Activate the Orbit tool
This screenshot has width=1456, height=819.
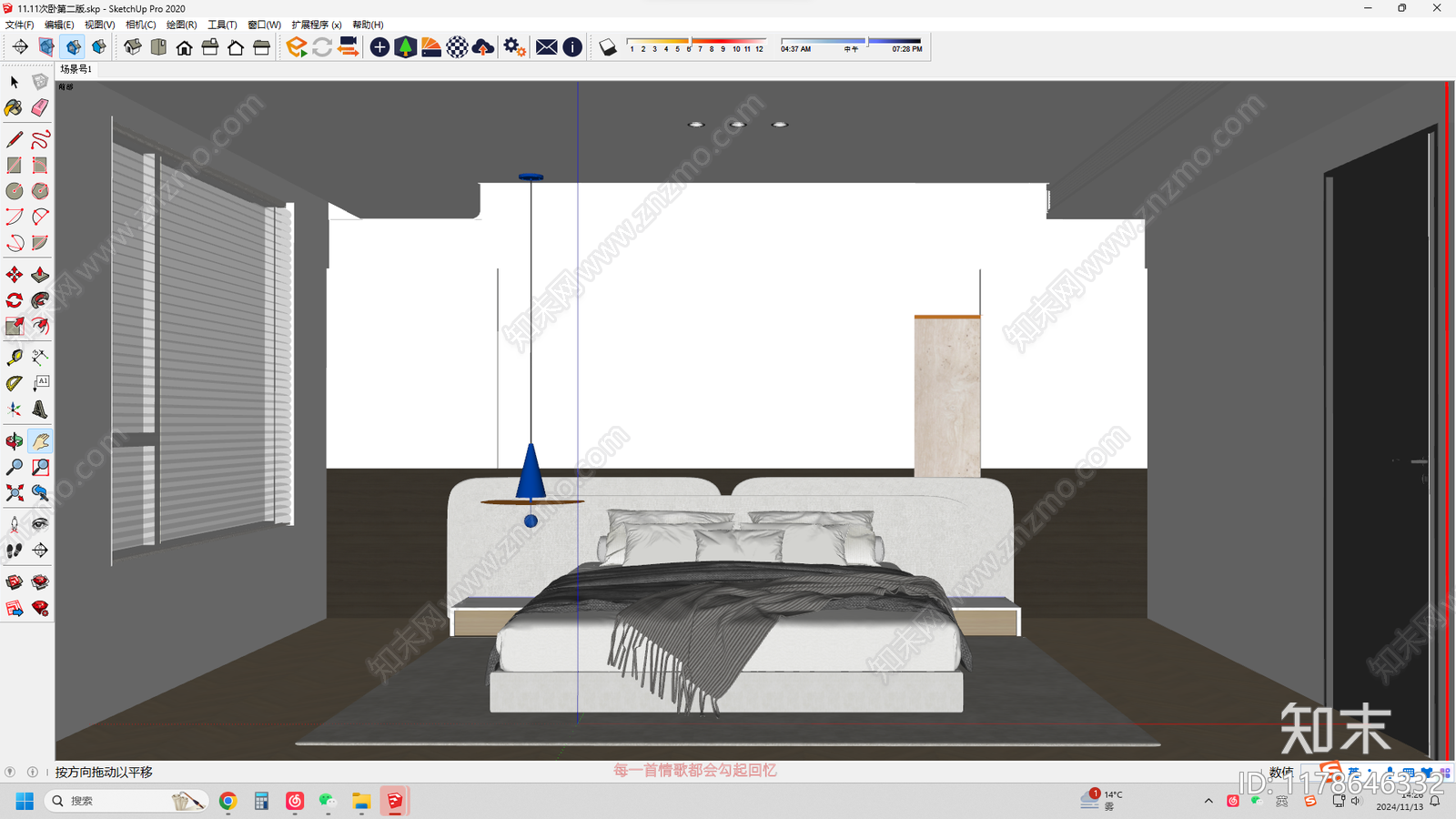15,441
